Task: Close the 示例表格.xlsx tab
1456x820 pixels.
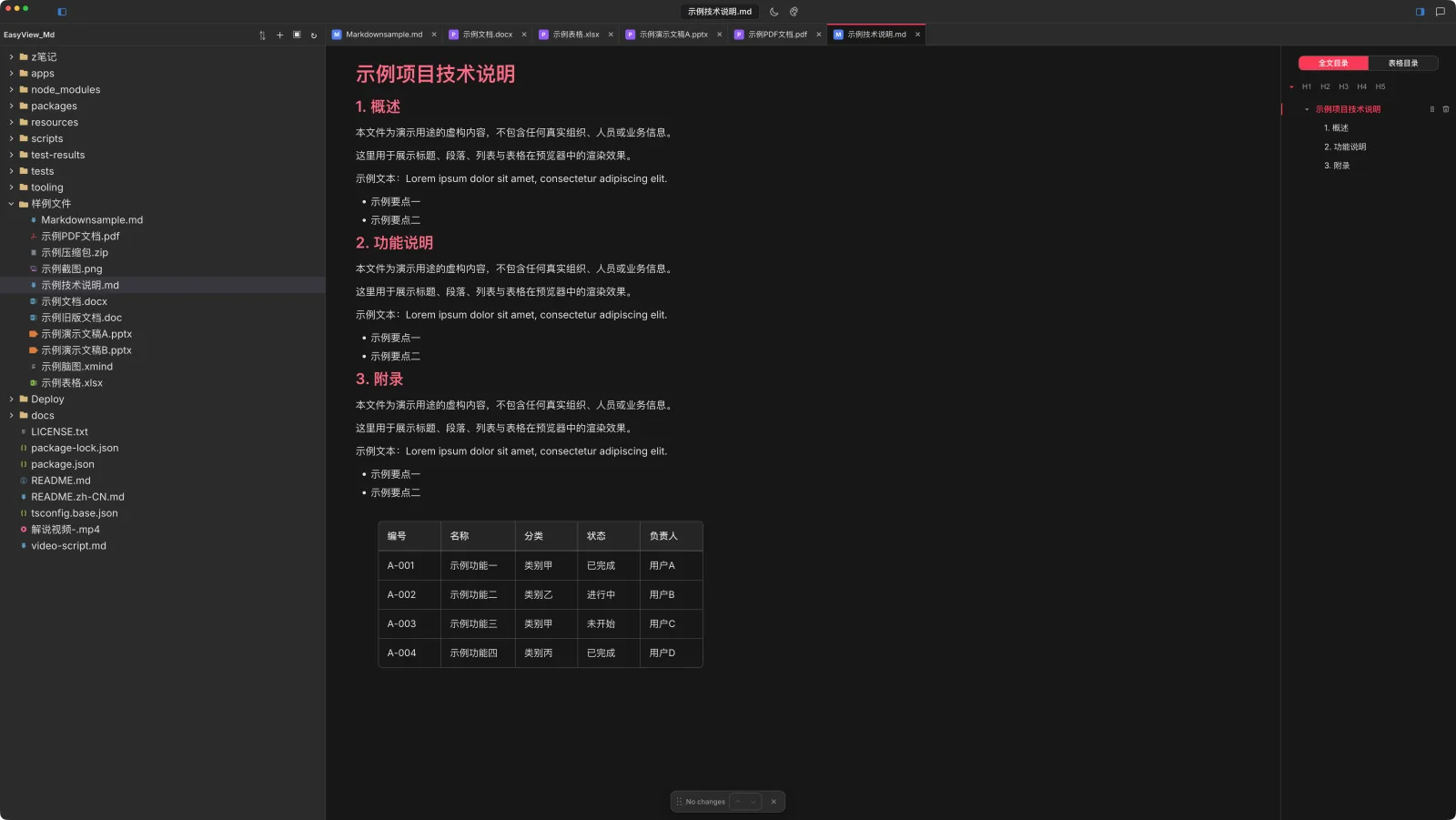Action: pyautogui.click(x=611, y=35)
